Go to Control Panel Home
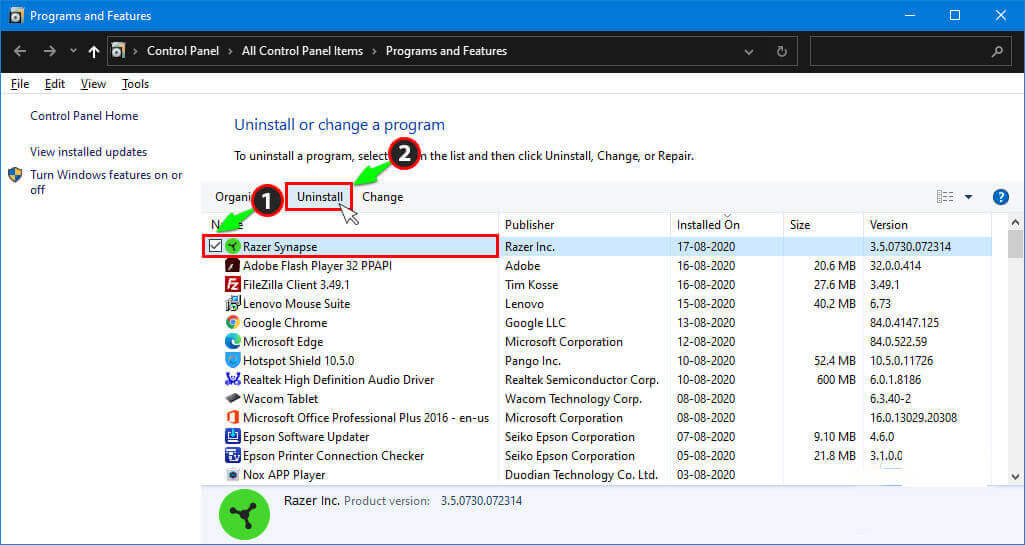Screen dimensions: 1025x545 pos(84,116)
